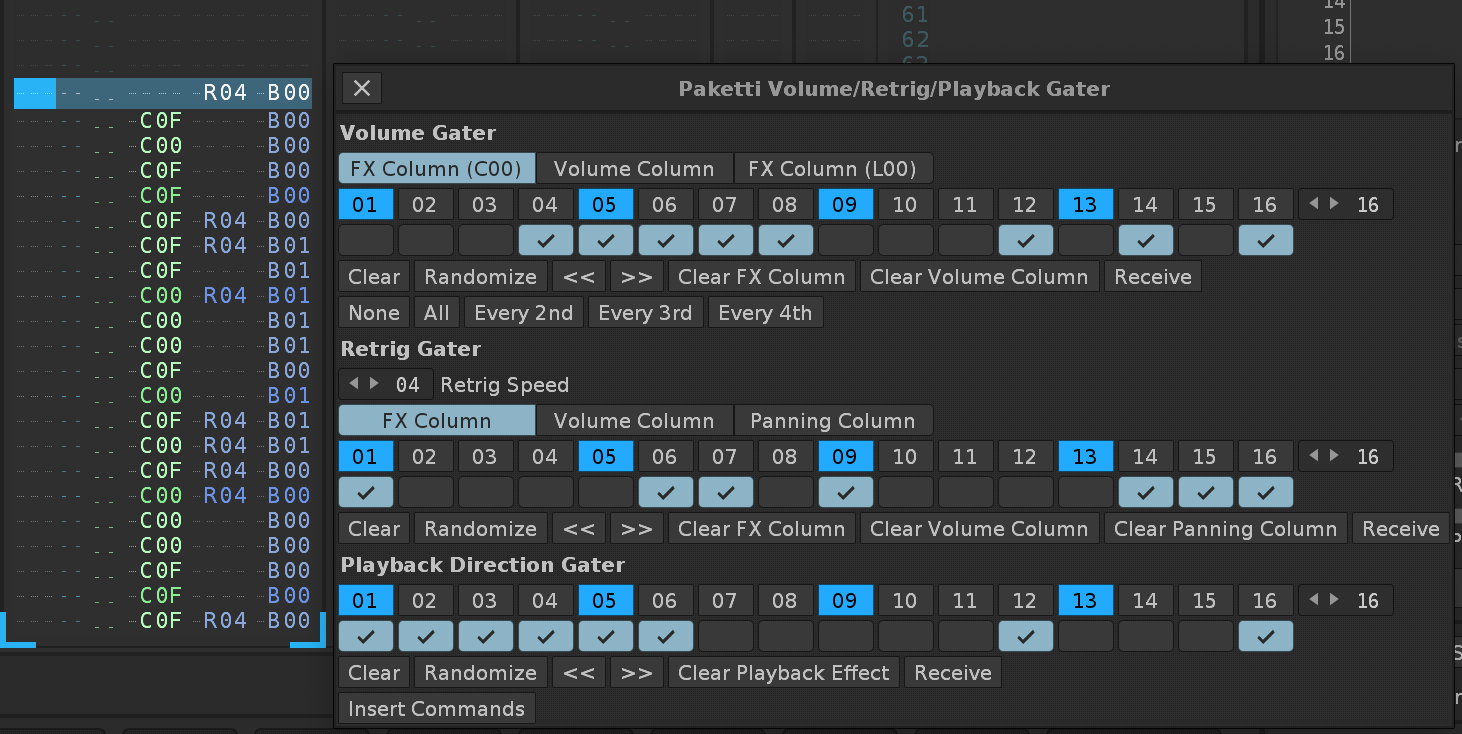Click the Insert Commands button
Screen dimensions: 1462x734
pos(436,709)
